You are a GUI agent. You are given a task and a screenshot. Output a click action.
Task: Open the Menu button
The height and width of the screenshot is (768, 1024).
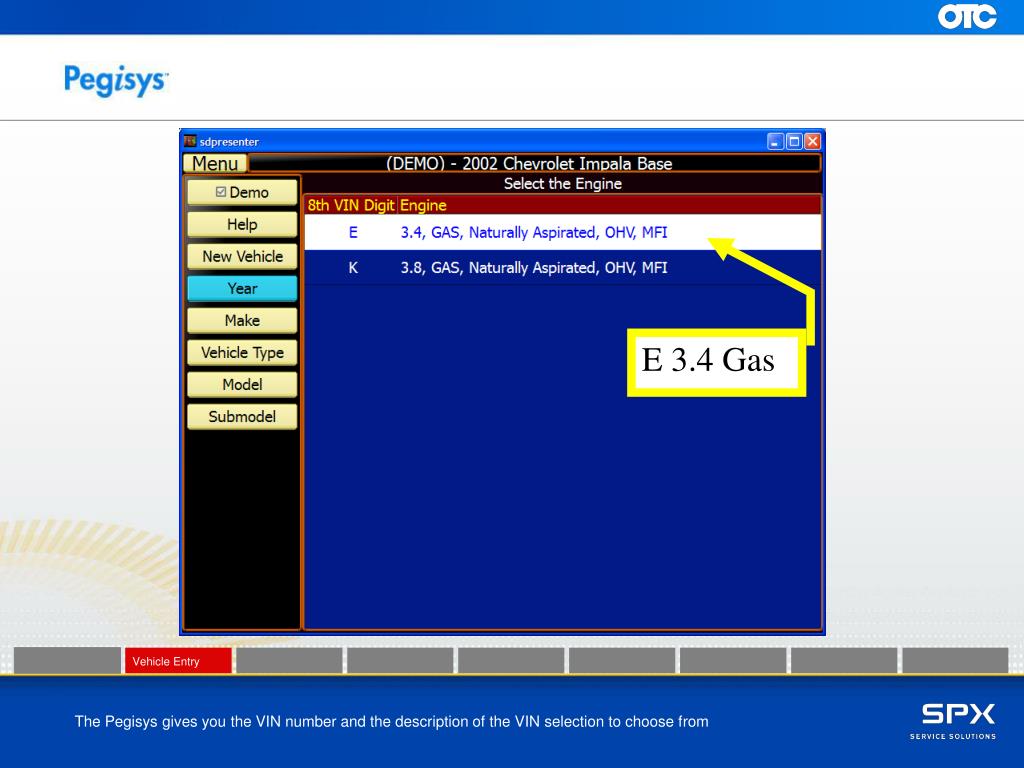[x=215, y=163]
